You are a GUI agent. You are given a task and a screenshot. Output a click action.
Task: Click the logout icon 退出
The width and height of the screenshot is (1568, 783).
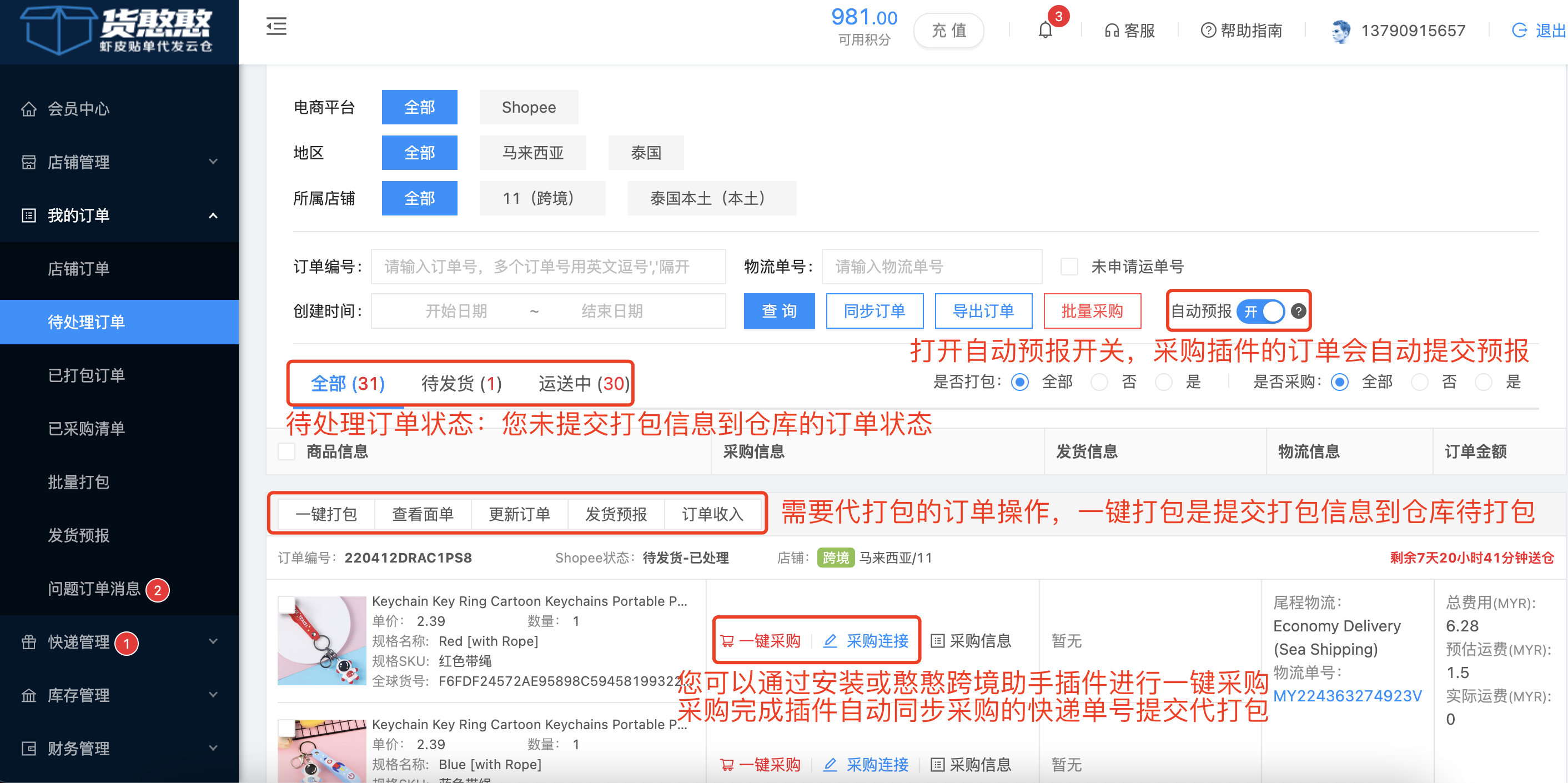(x=1519, y=31)
